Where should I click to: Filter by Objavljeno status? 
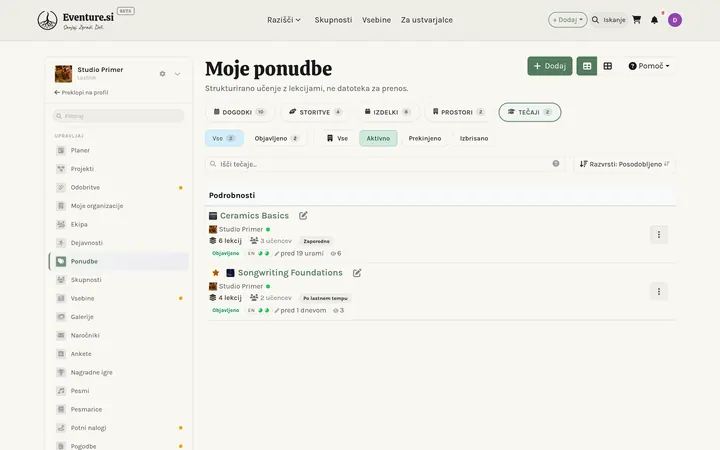tap(277, 138)
